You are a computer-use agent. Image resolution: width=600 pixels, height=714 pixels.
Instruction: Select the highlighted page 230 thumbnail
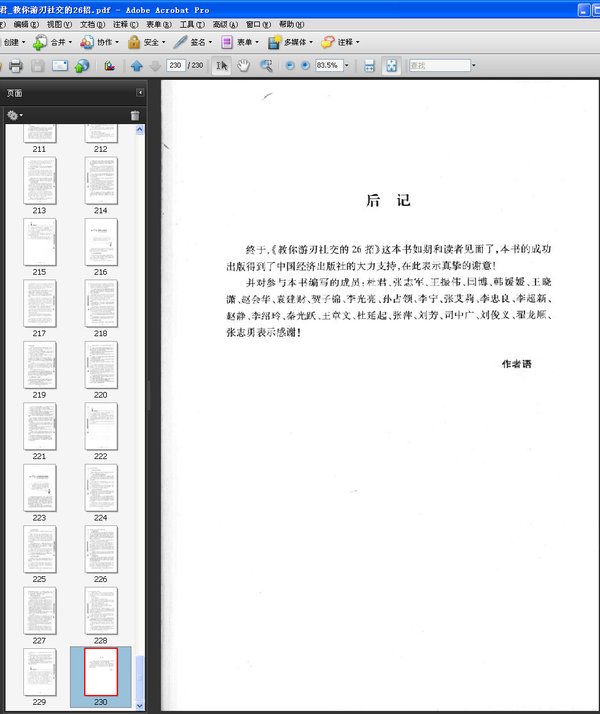click(101, 673)
